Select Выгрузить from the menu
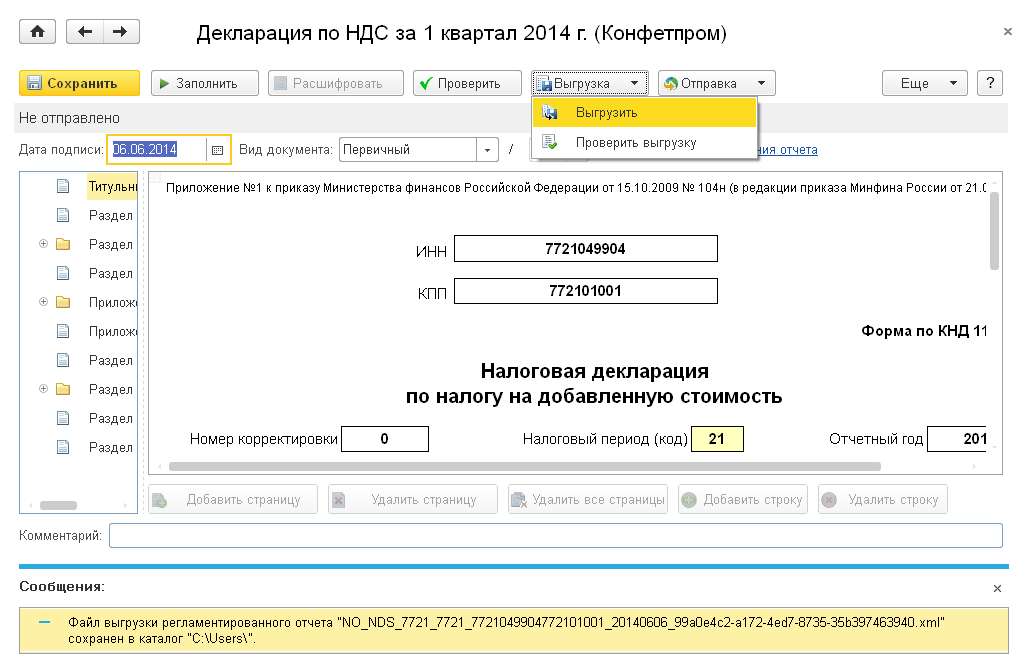The width and height of the screenshot is (1030, 668). [606, 113]
